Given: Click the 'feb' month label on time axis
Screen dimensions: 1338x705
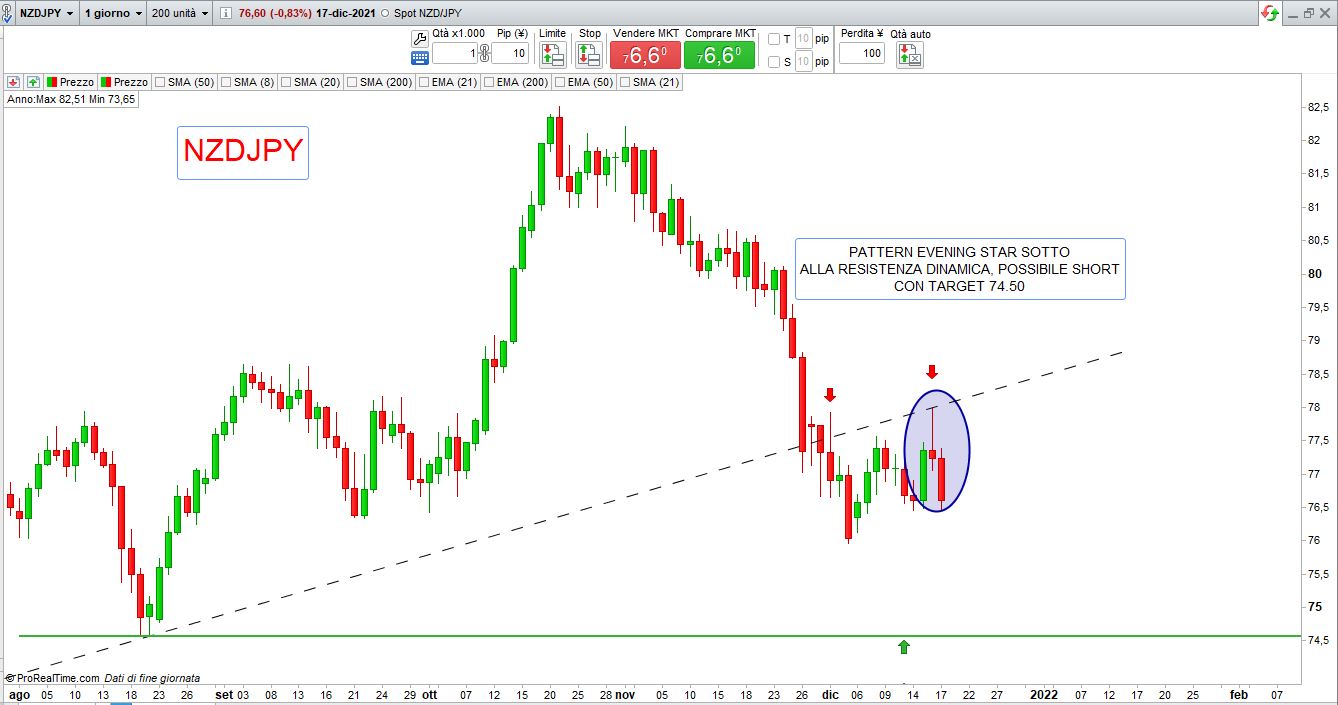Looking at the screenshot, I should coord(1238,694).
